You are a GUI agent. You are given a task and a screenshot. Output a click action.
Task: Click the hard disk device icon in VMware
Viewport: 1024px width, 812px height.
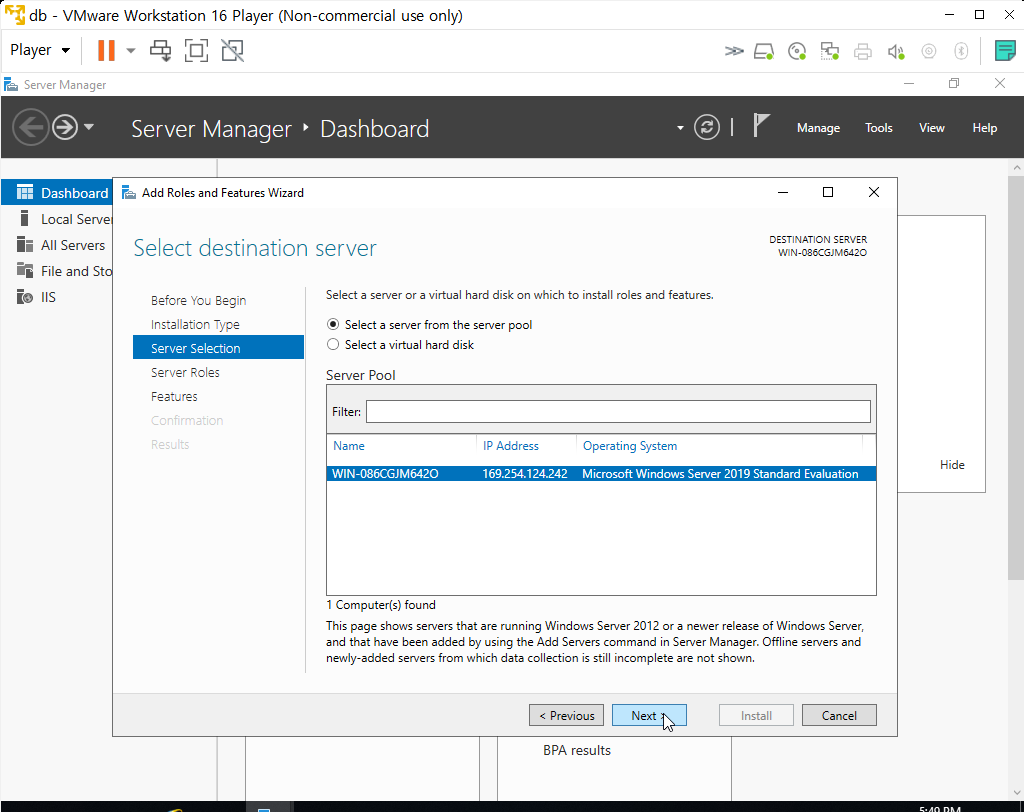tap(763, 51)
